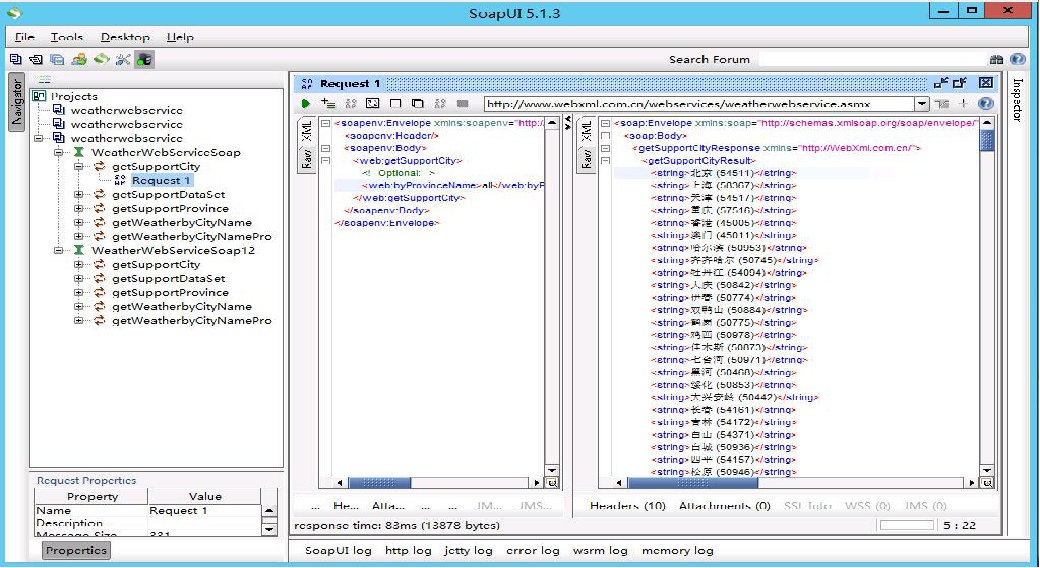This screenshot has width=1040, height=568.
Task: Open the File menu
Action: tap(25, 37)
